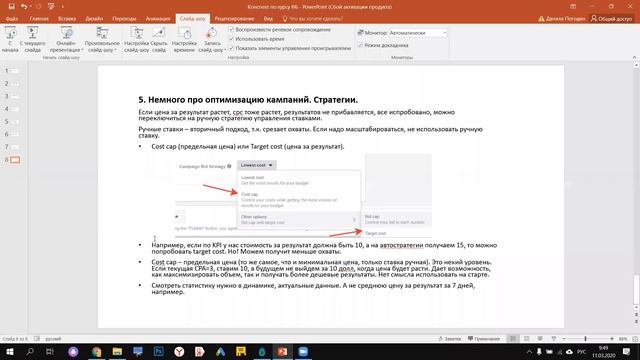Select slide 1 thumbnail
Screen dimensions: 640x360
14,71
